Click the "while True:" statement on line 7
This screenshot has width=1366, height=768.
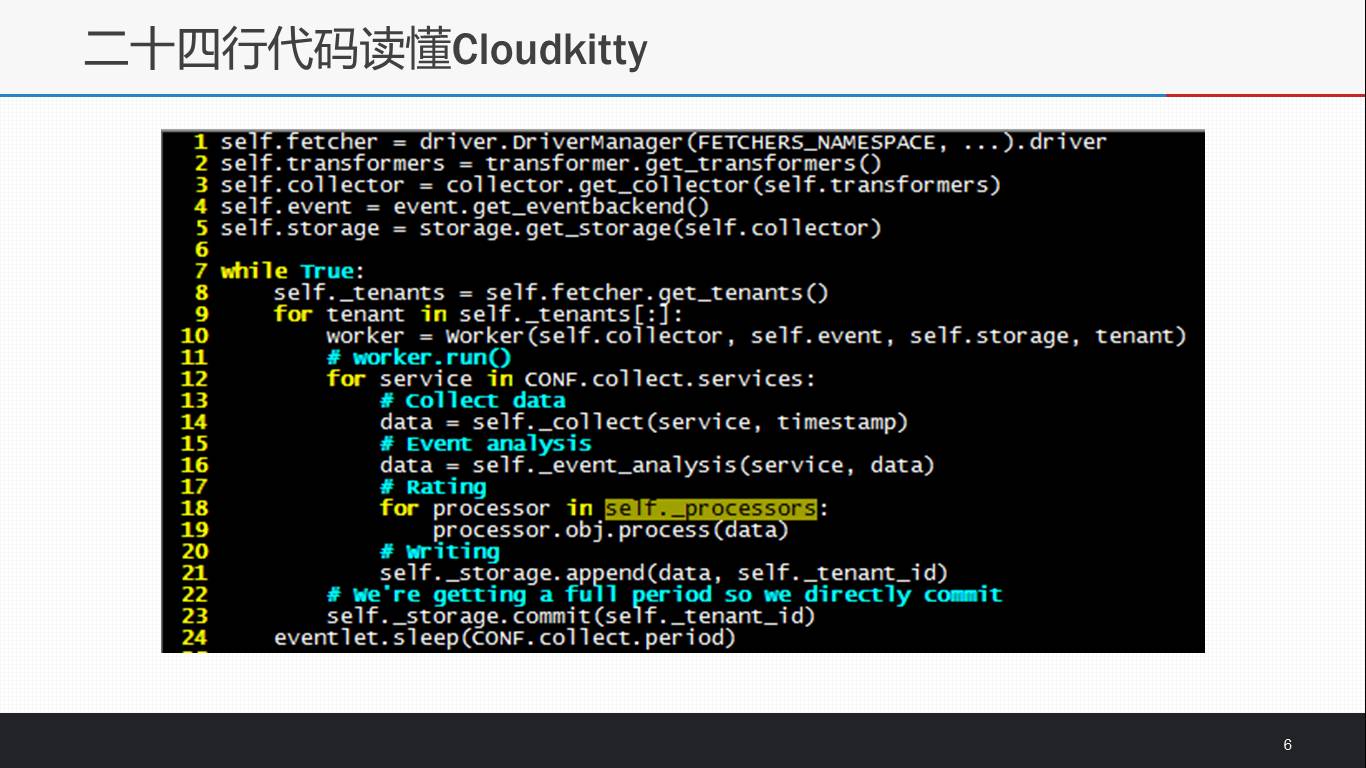293,271
